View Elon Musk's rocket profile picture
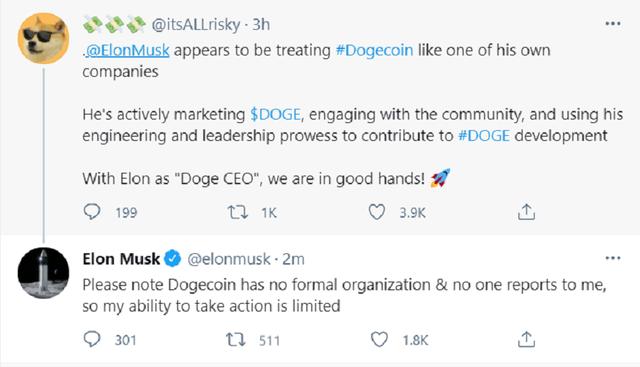The height and width of the screenshot is (367, 640). coord(43,273)
